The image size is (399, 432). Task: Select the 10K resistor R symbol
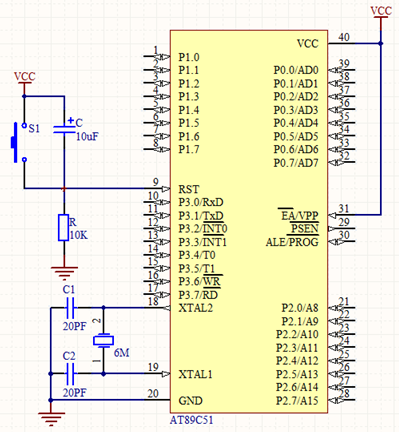(x=64, y=228)
